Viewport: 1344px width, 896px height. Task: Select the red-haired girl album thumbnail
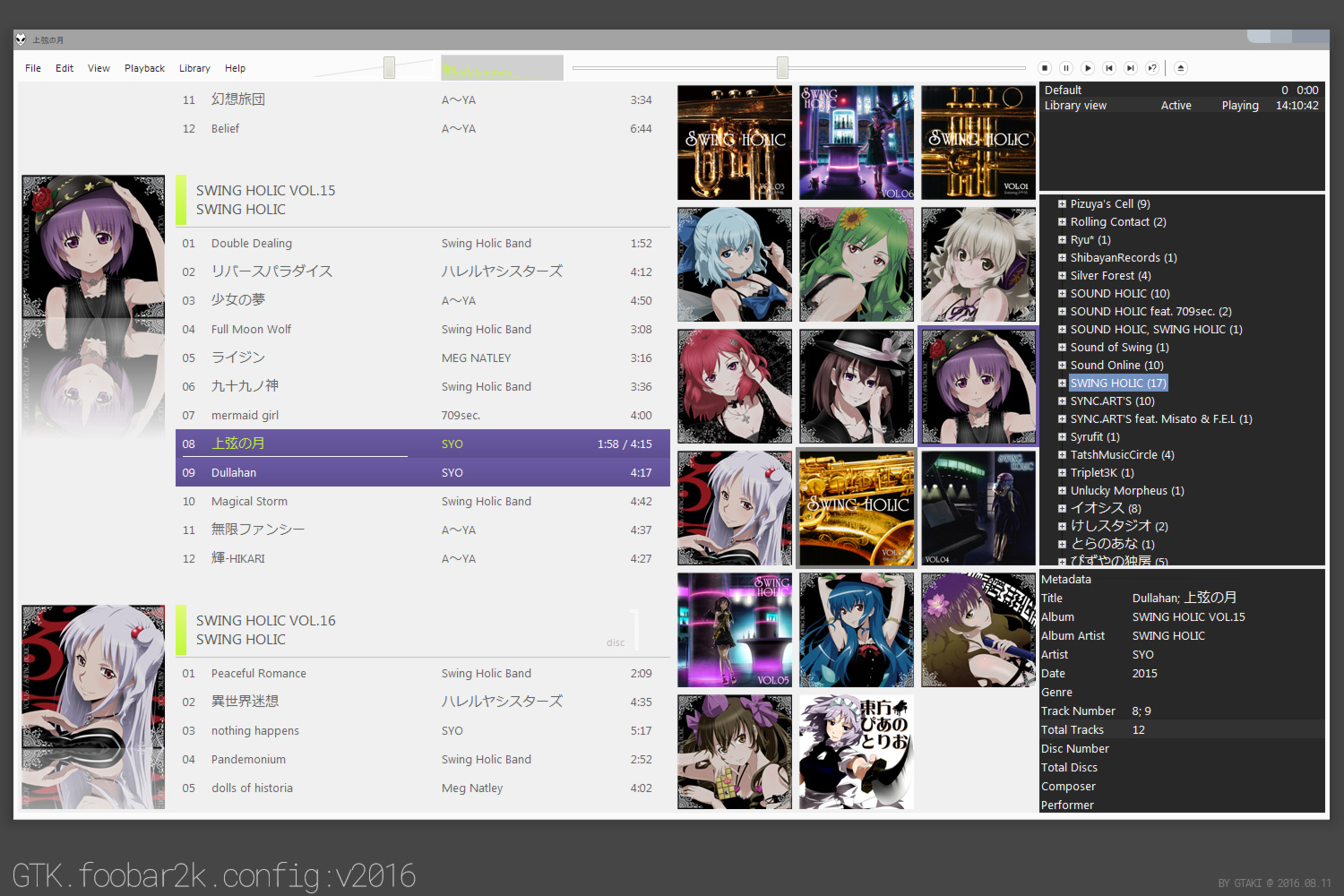pyautogui.click(x=735, y=386)
